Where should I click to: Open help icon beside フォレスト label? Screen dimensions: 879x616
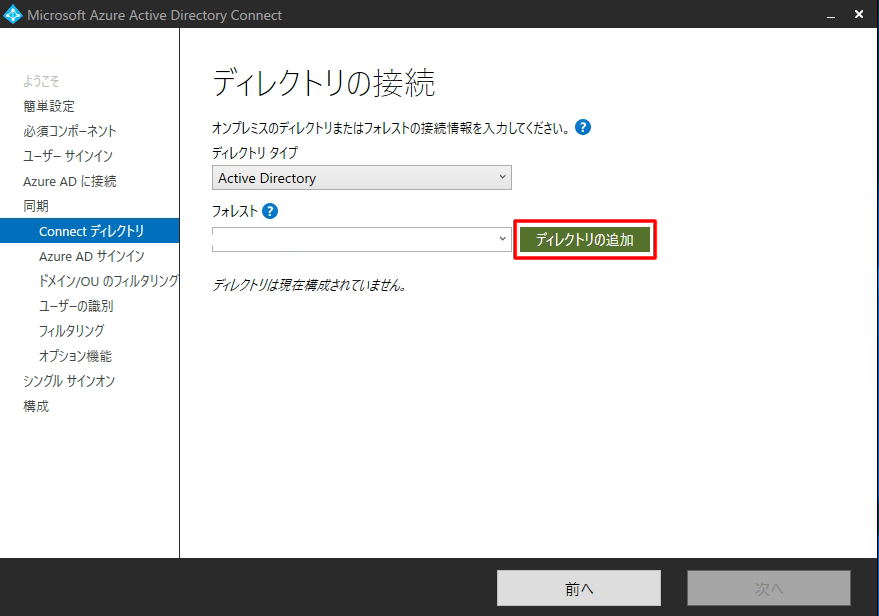(x=270, y=211)
